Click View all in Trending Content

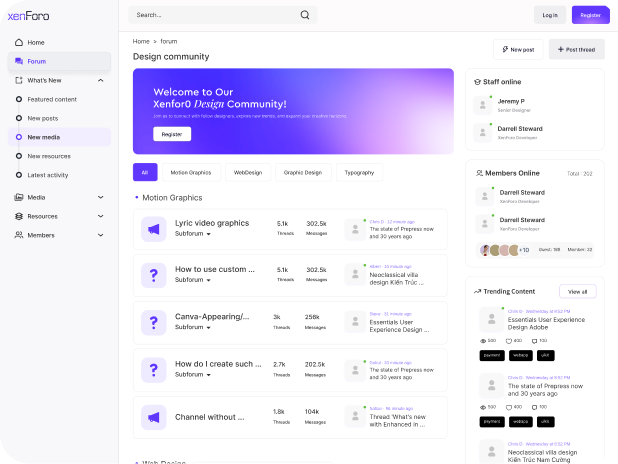[577, 291]
